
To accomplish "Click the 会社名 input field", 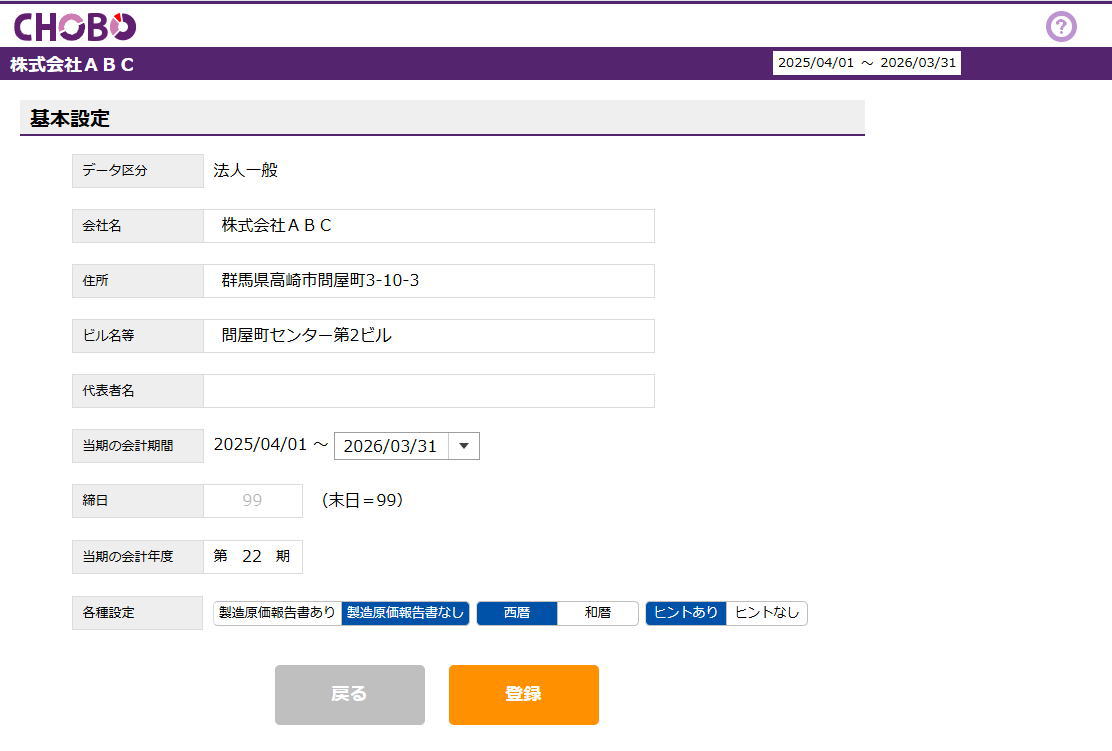I will click(x=429, y=226).
